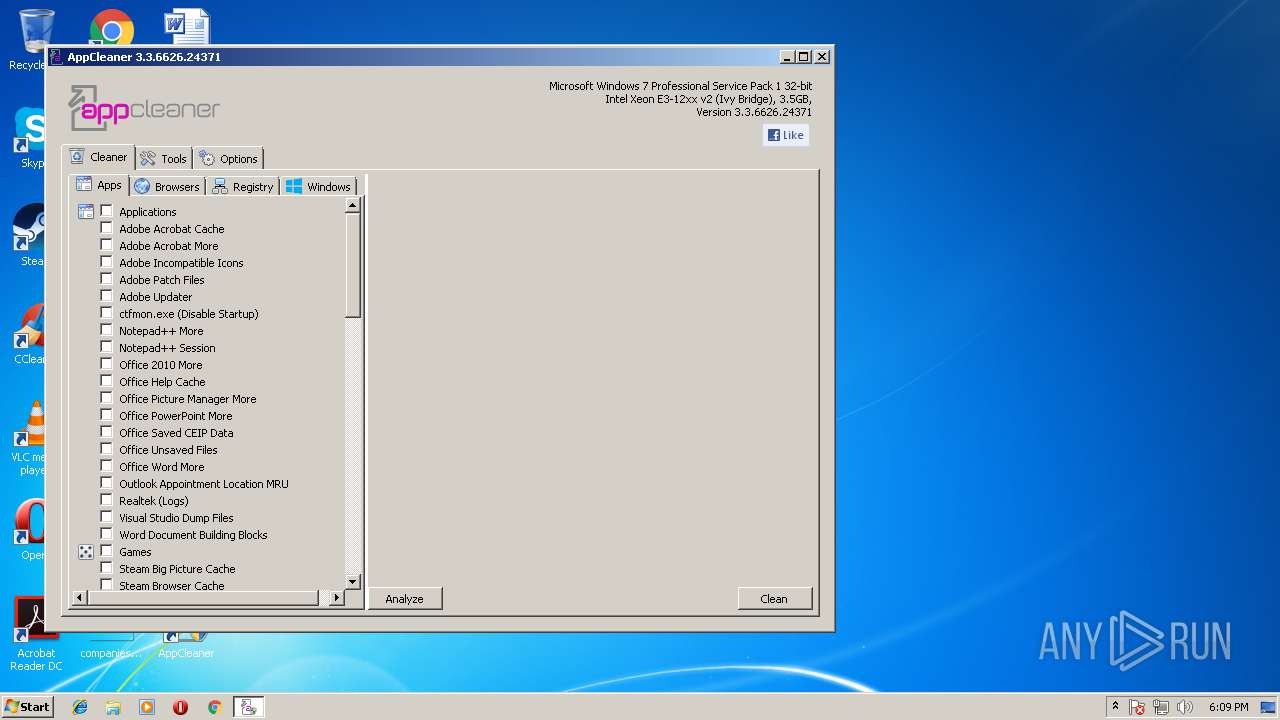Image resolution: width=1280 pixels, height=720 pixels.
Task: Click the Clean button
Action: click(x=774, y=599)
